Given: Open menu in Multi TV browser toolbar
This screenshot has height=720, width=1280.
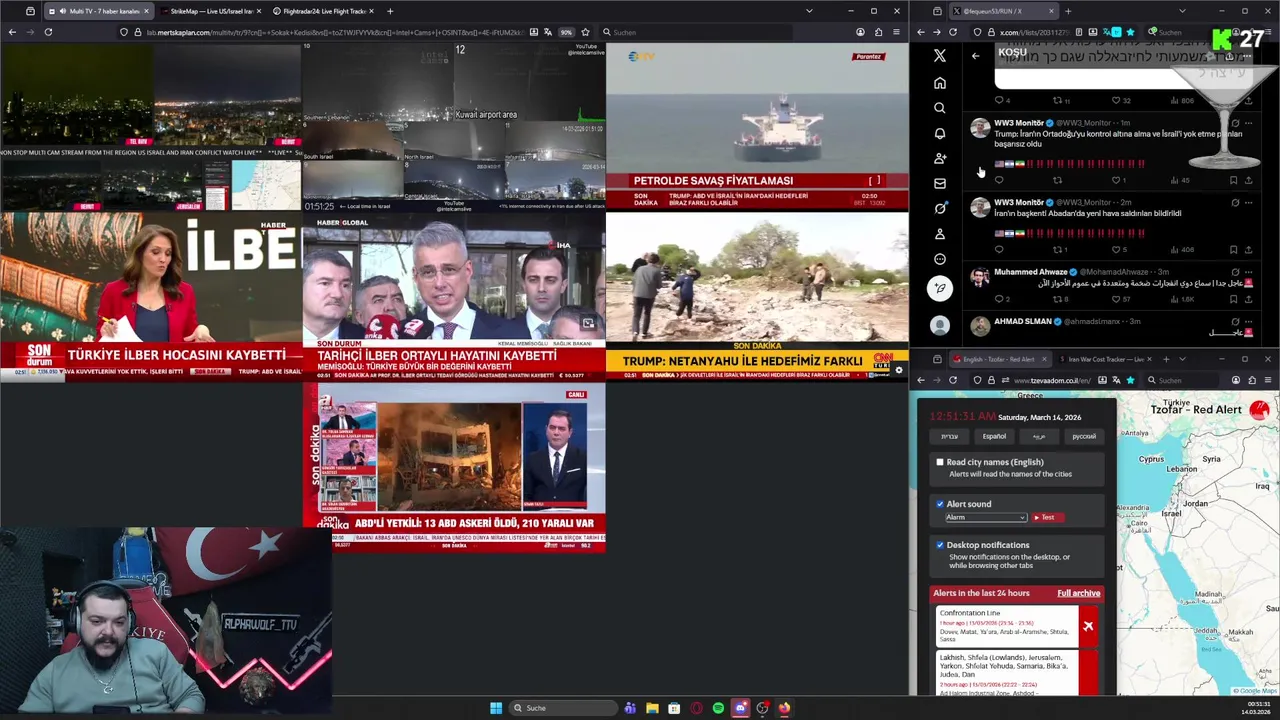Looking at the screenshot, I should [896, 32].
